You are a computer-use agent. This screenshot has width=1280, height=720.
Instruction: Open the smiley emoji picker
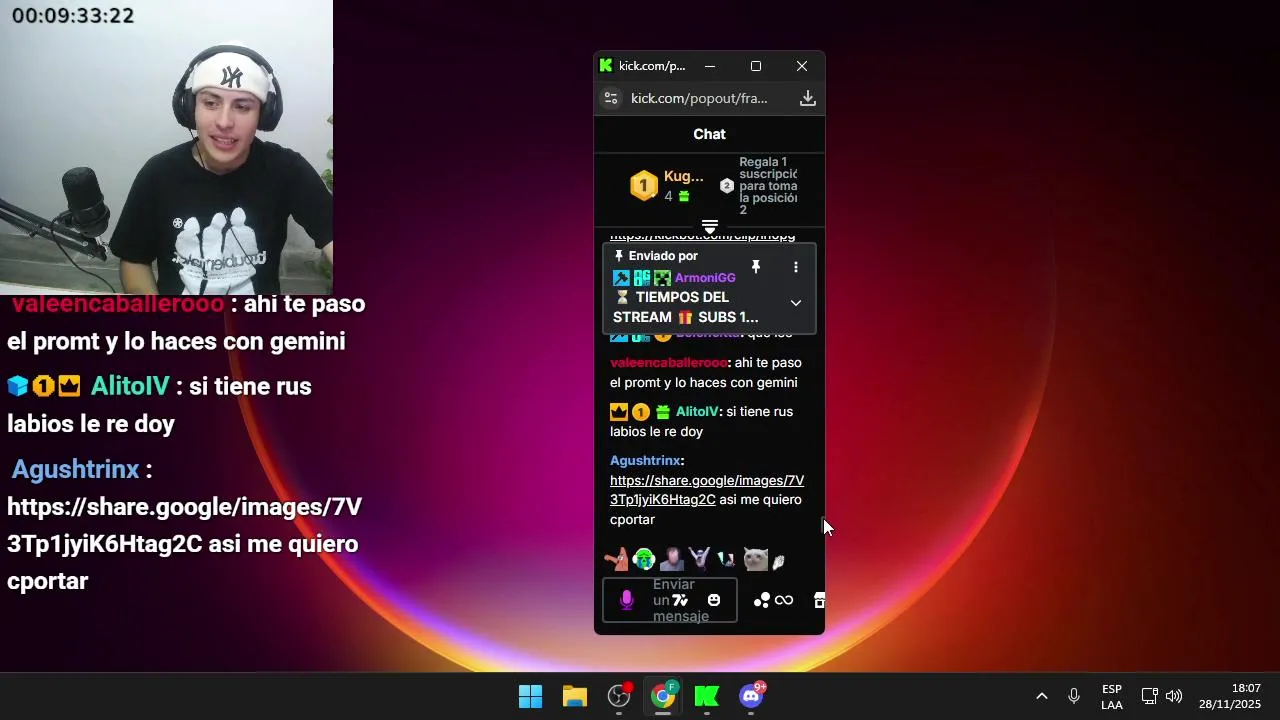coord(714,600)
